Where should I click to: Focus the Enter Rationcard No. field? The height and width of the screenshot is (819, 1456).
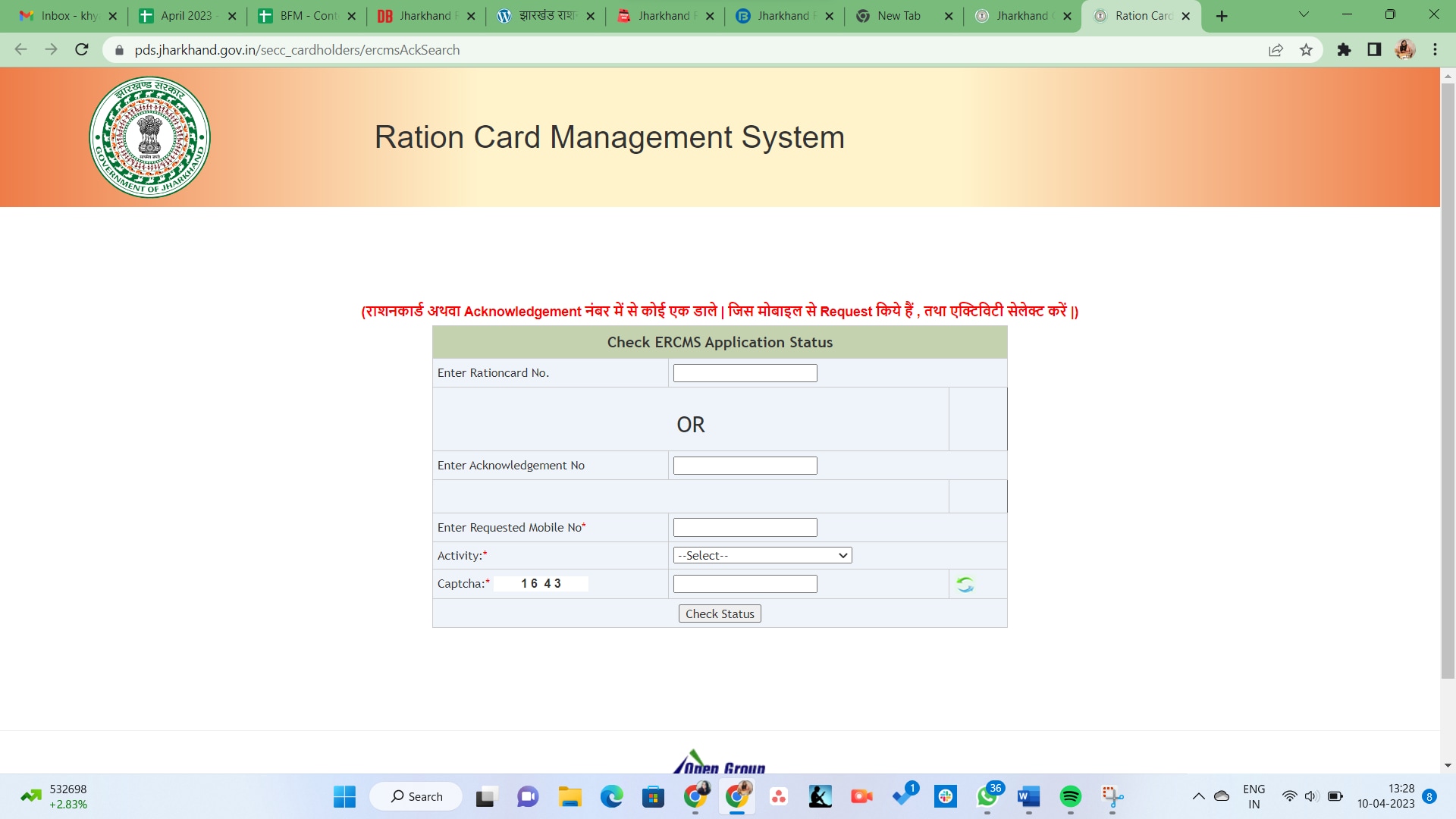pyautogui.click(x=745, y=373)
